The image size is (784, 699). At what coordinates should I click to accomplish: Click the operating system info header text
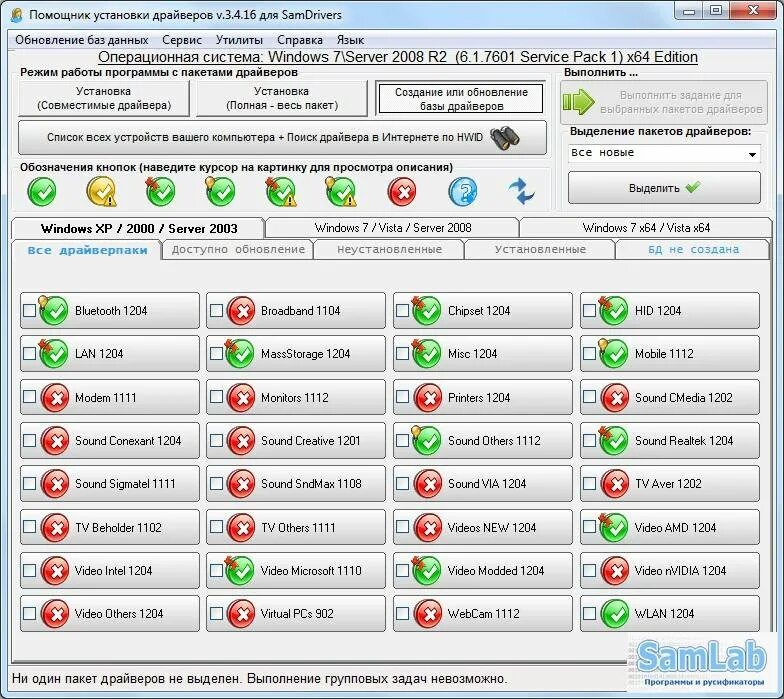[398, 57]
